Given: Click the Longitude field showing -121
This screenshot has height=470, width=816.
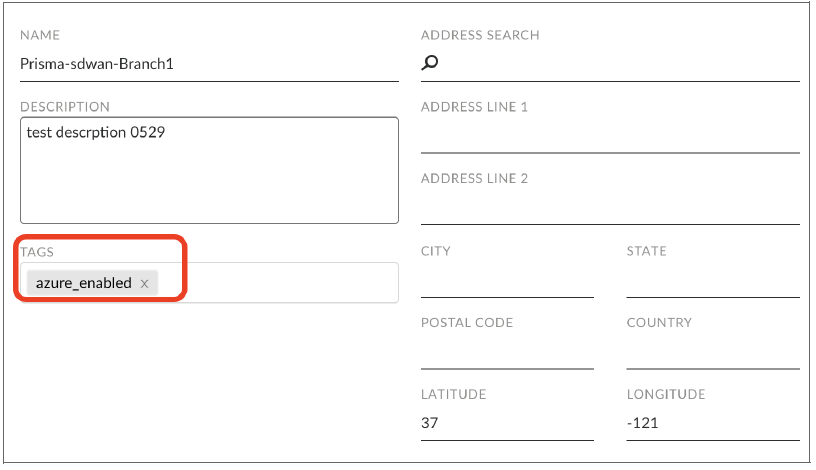Looking at the screenshot, I should (712, 423).
